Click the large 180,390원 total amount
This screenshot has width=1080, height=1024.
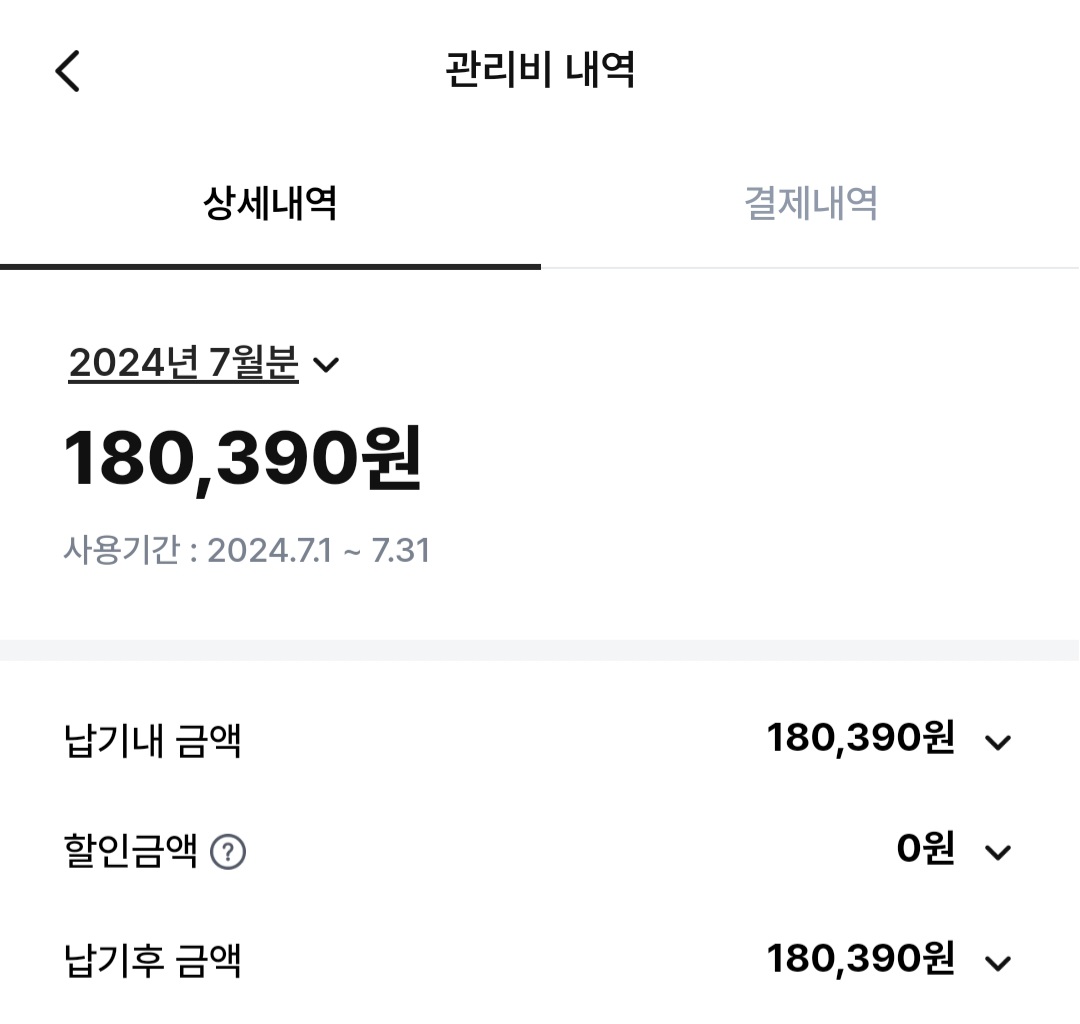click(243, 459)
